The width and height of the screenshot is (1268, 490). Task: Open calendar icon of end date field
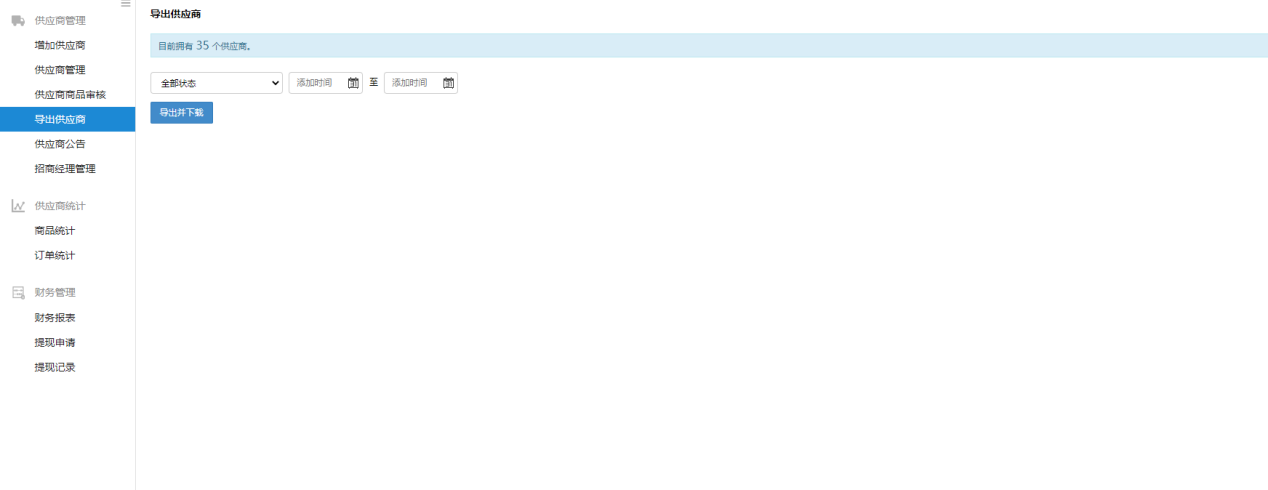coord(448,83)
